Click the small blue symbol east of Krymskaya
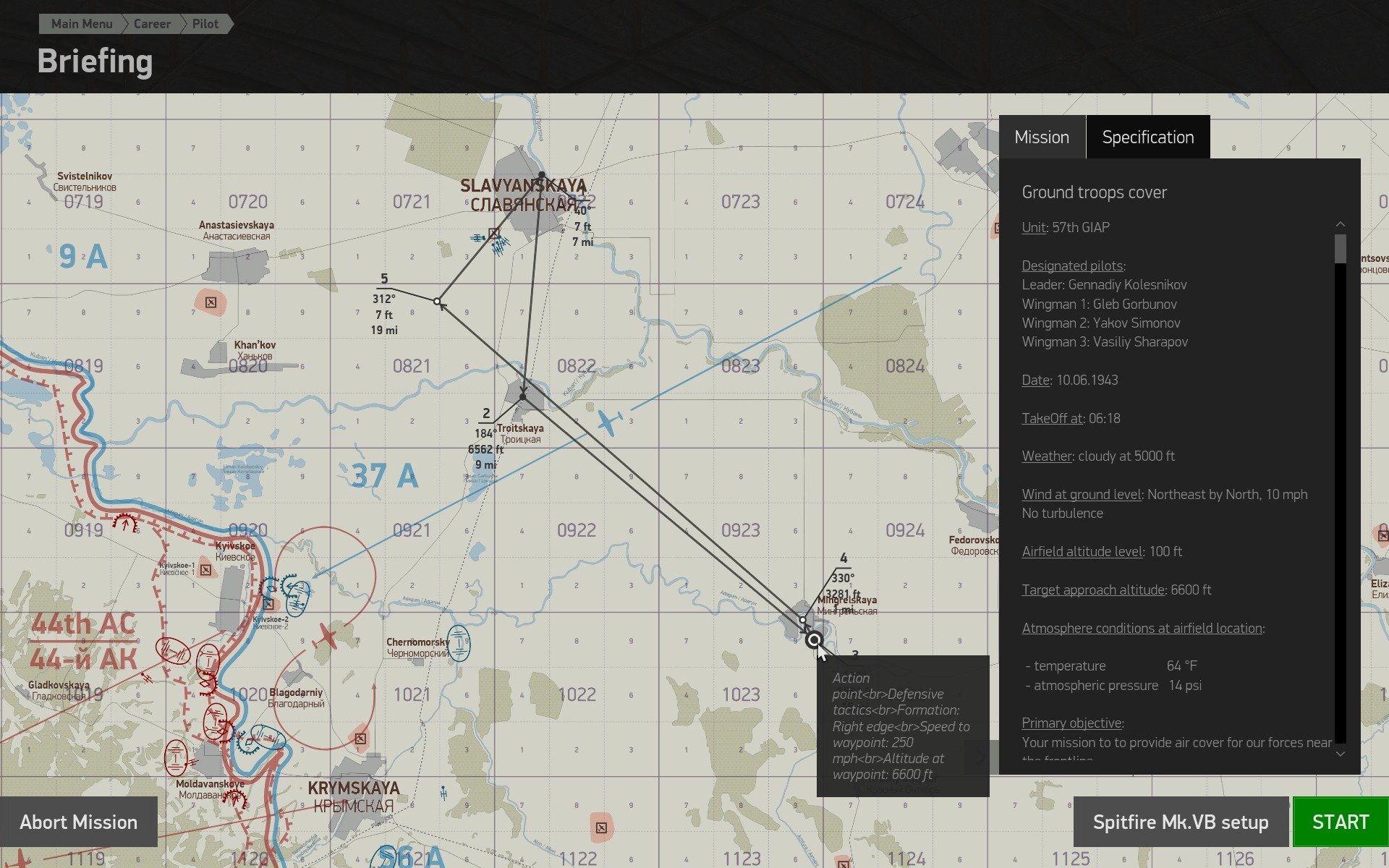Image resolution: width=1389 pixels, height=868 pixels. click(443, 792)
